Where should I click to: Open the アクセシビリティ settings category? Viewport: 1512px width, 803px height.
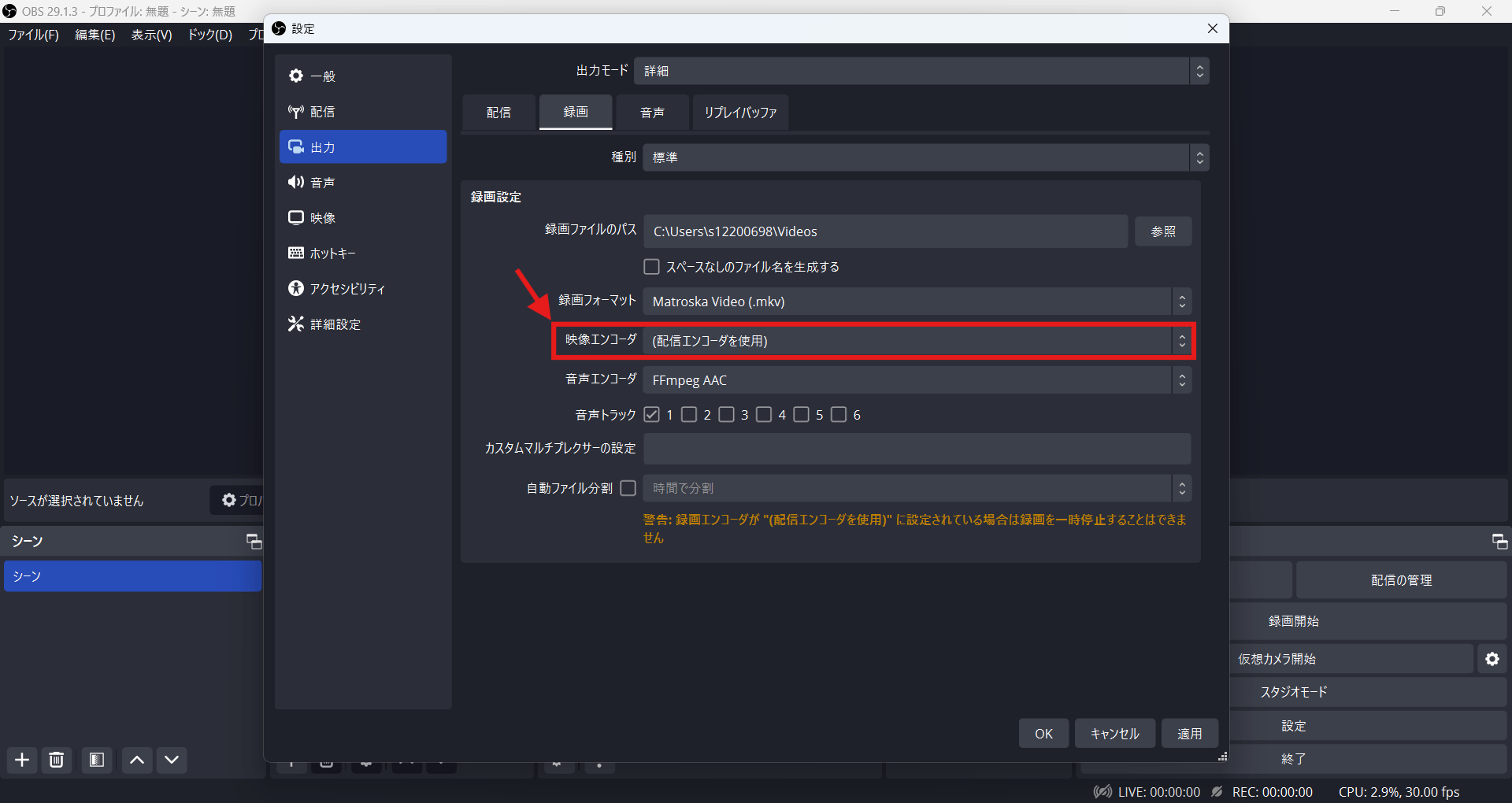pos(363,289)
